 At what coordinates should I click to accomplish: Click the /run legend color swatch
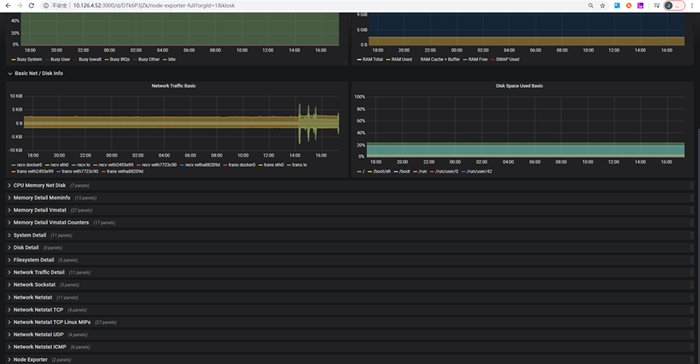pyautogui.click(x=415, y=172)
